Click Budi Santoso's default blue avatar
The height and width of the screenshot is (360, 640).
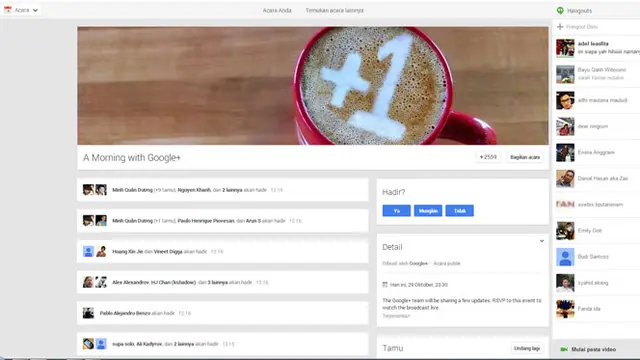tap(565, 257)
